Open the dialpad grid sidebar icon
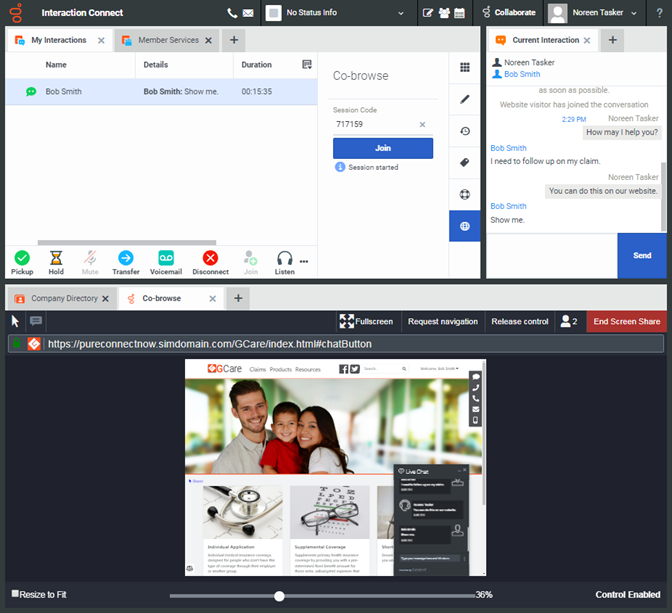This screenshot has height=613, width=672. 465,67
